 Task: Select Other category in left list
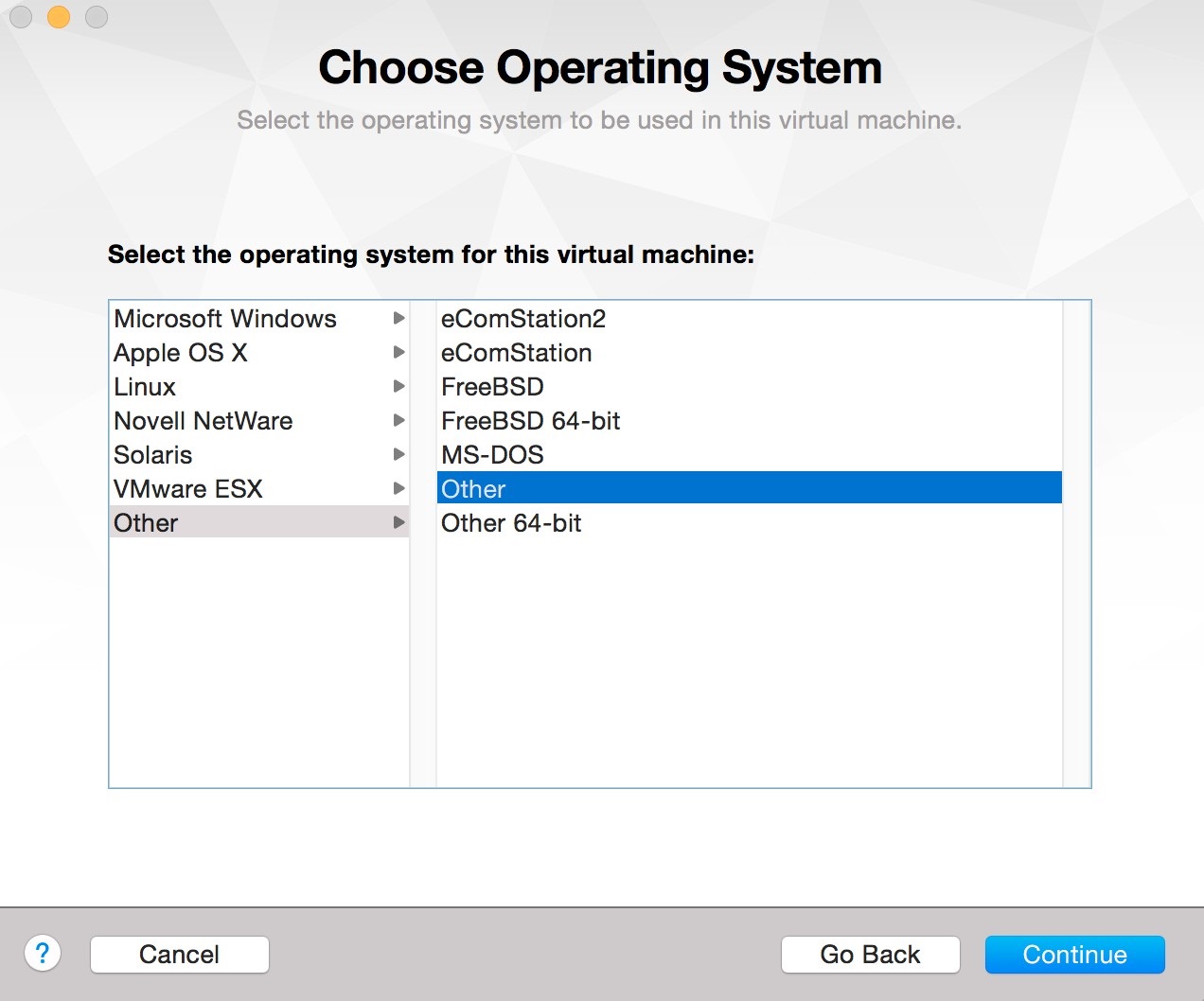[259, 523]
